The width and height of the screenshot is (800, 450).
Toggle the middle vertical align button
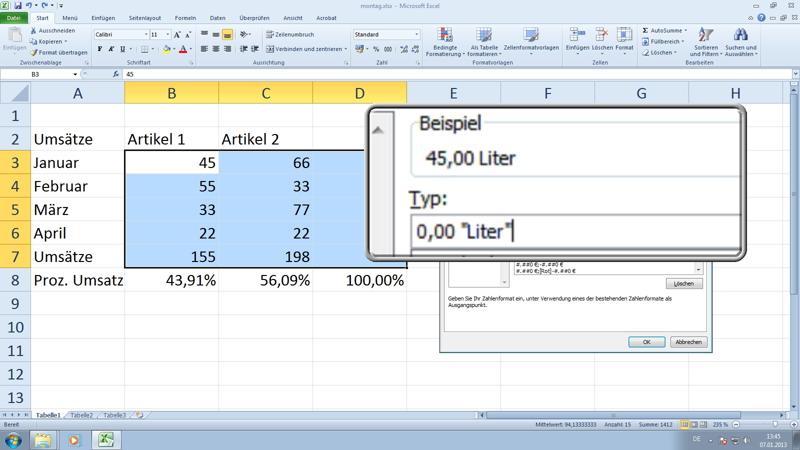(x=216, y=34)
